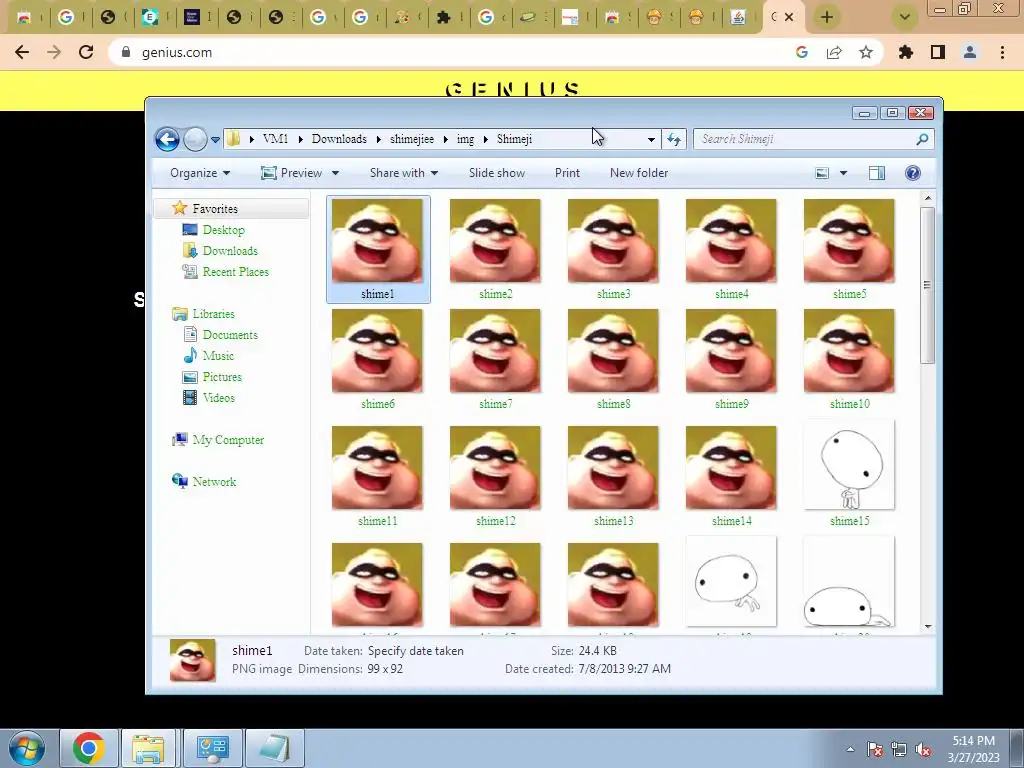The image size is (1024, 768).
Task: Go back in the Explorer window
Action: [x=167, y=139]
